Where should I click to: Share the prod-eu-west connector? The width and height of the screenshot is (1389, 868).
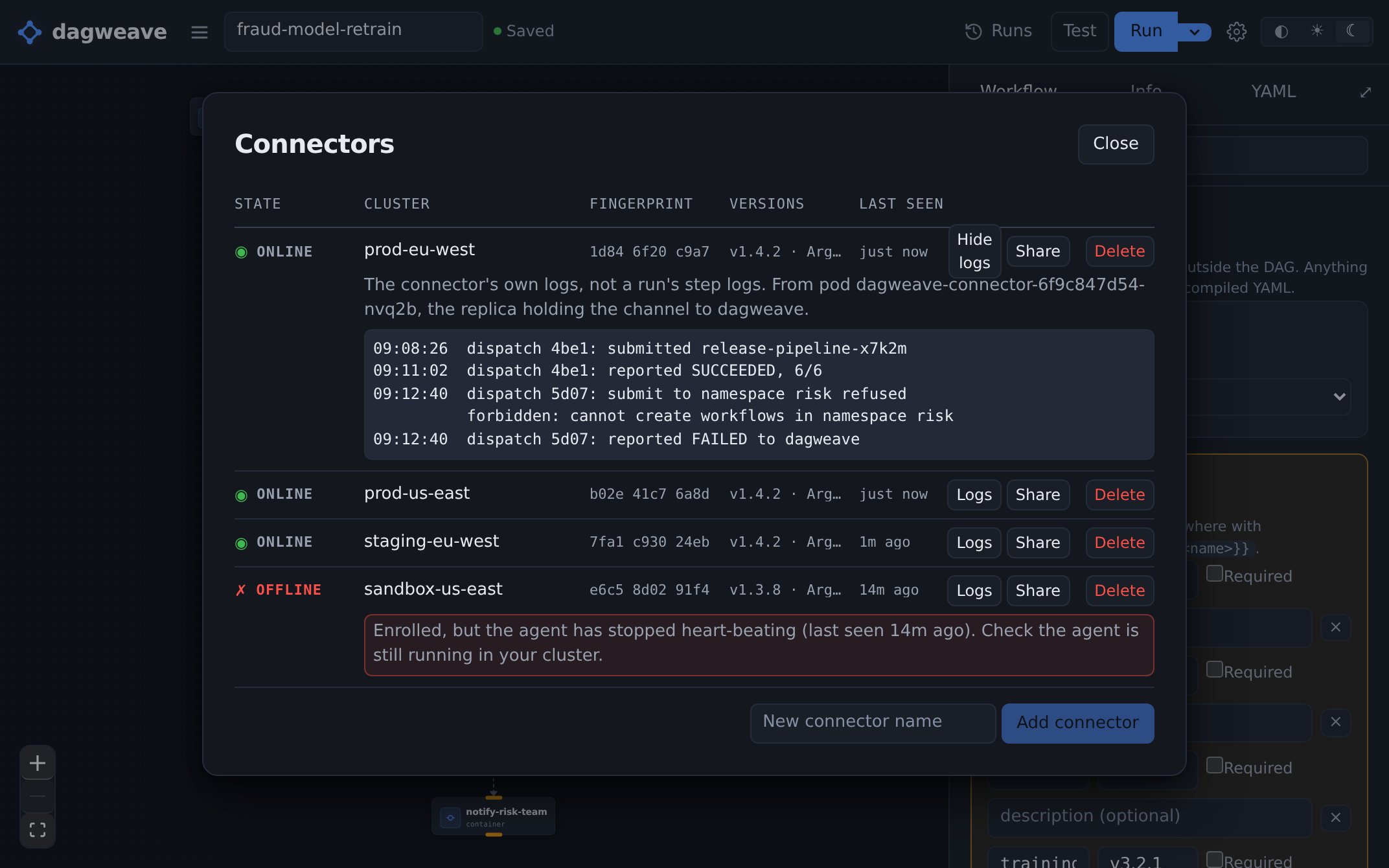1038,251
